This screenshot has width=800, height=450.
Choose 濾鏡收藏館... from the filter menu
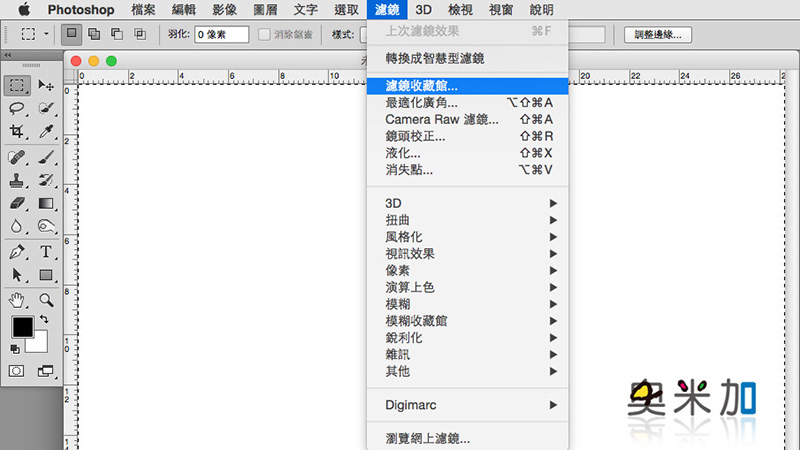click(x=467, y=86)
